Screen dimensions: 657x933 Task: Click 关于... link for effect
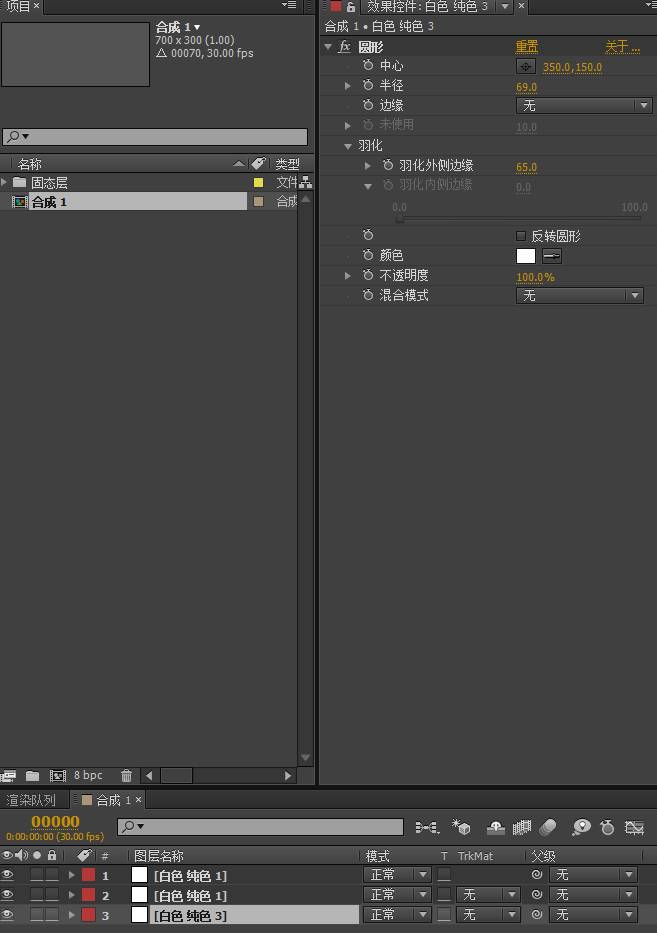(622, 46)
